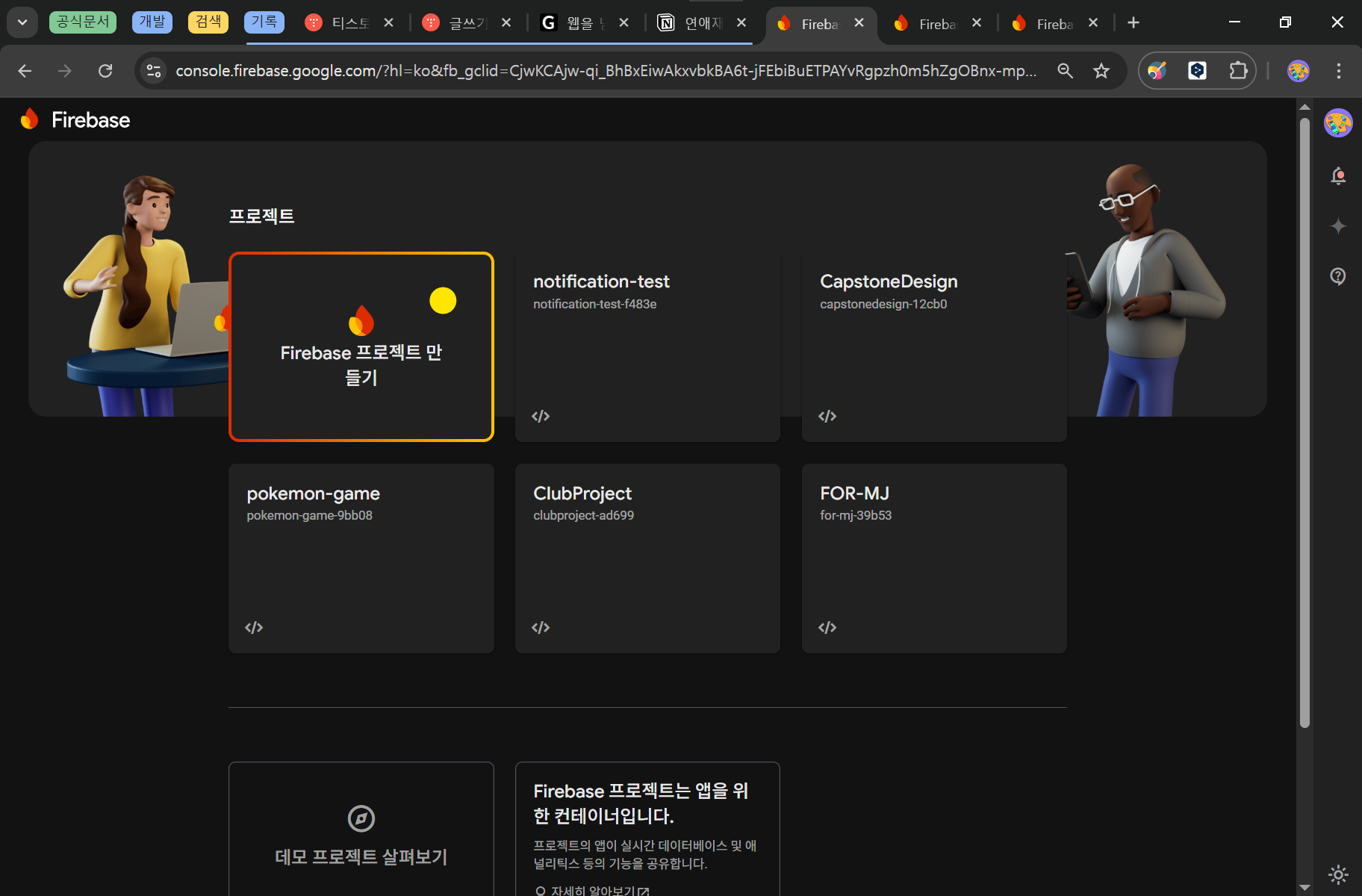Open the 개발 tab group
Screen dimensions: 1362x896
tap(152, 22)
